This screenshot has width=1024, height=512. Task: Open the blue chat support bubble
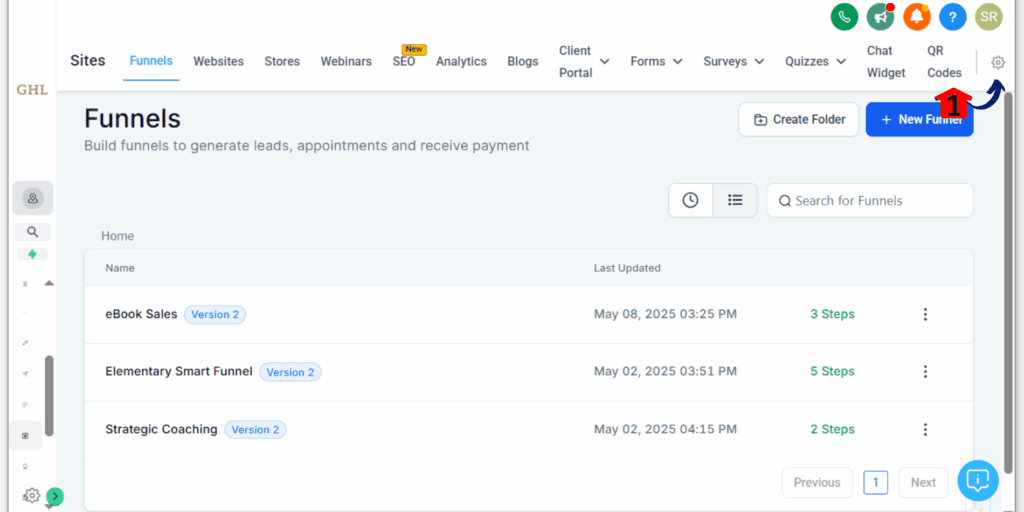[x=978, y=481]
